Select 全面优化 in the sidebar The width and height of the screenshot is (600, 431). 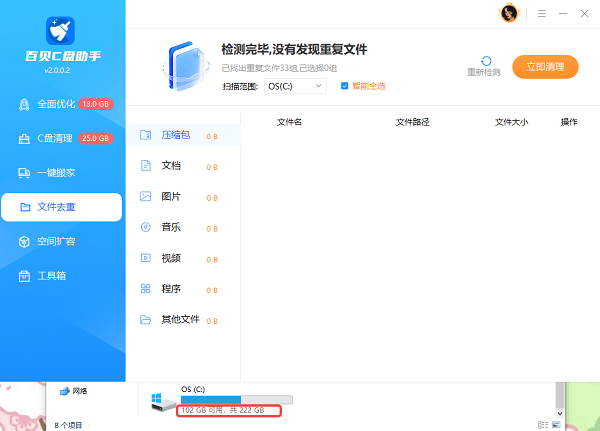click(62, 104)
